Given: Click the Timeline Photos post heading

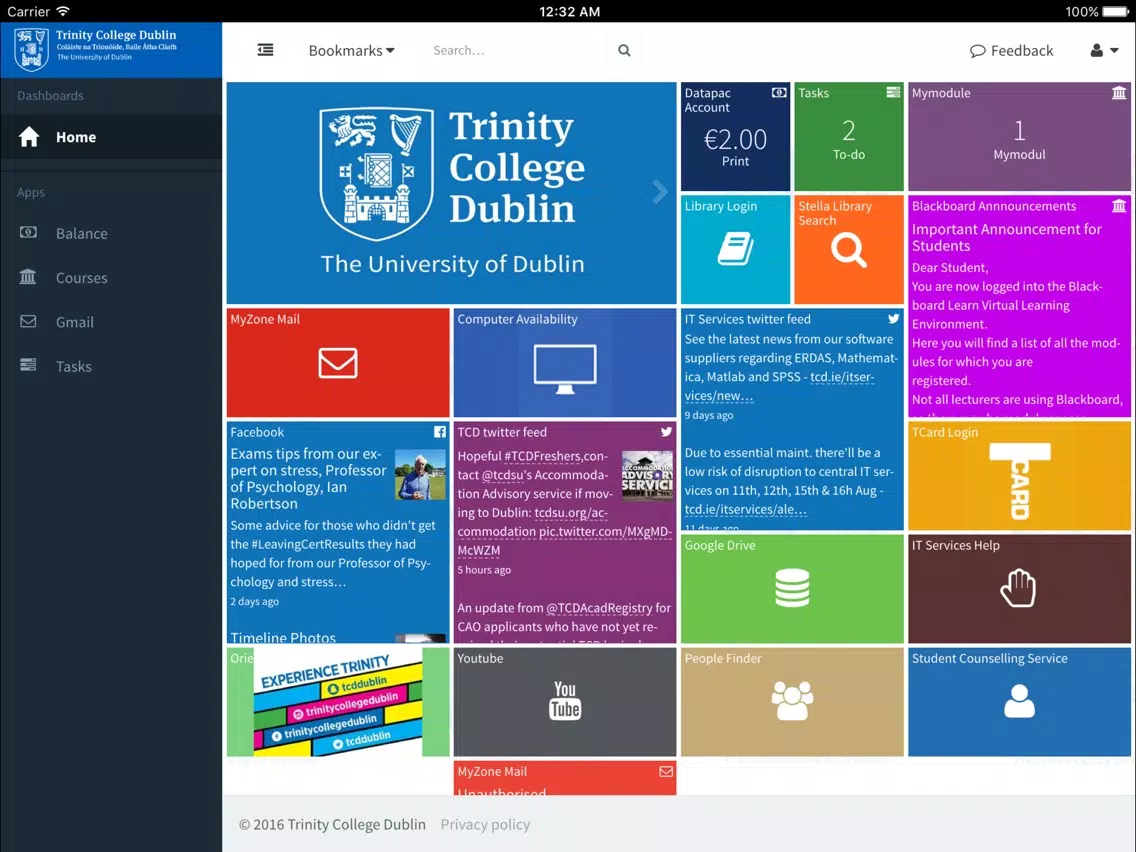Looking at the screenshot, I should pos(283,637).
